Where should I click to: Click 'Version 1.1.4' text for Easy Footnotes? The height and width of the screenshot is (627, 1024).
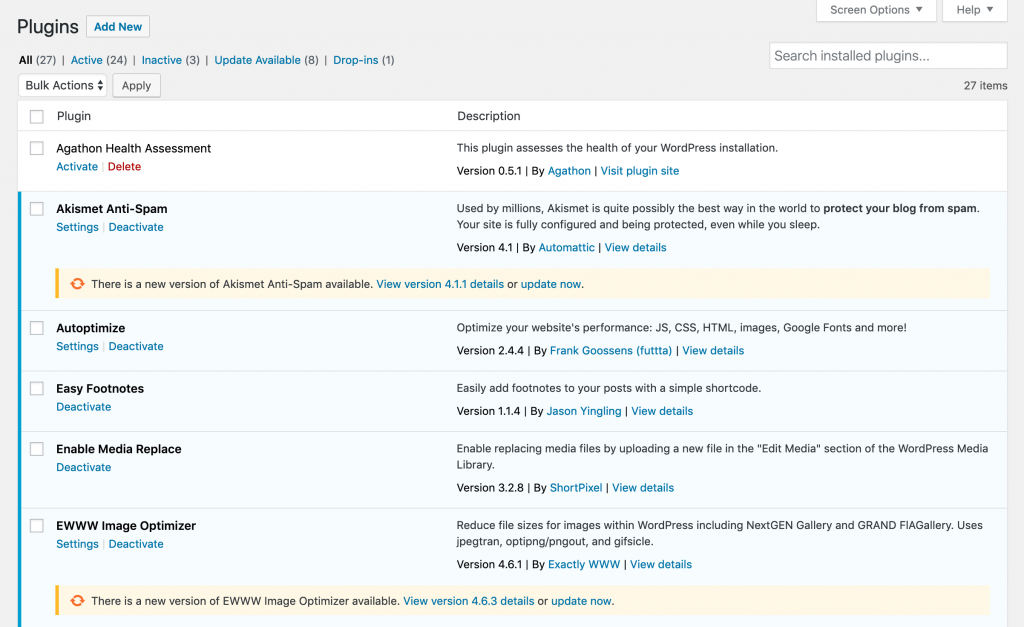pyautogui.click(x=488, y=411)
